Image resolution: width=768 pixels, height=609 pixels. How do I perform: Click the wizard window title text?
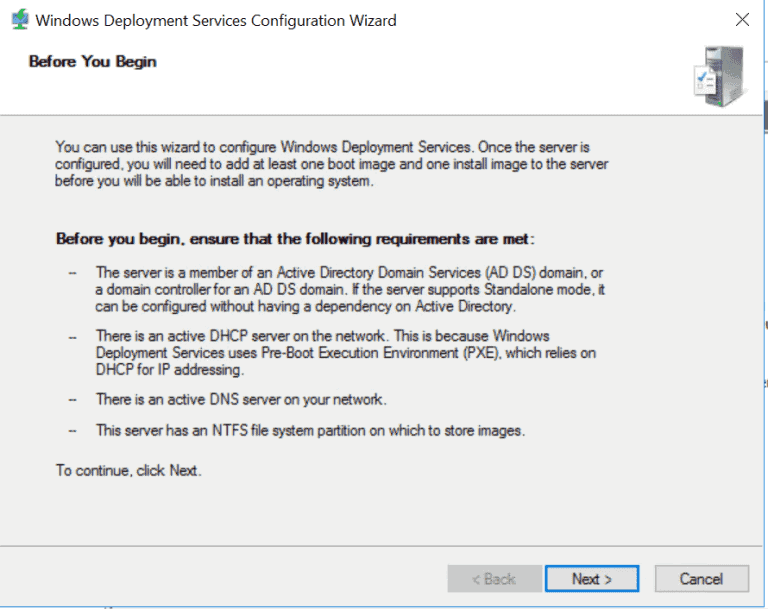[216, 20]
